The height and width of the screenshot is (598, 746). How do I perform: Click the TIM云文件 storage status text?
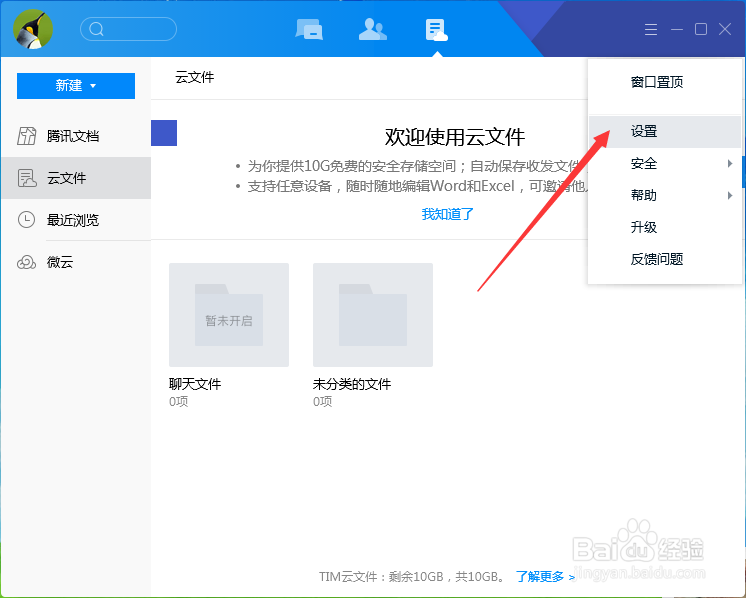(412, 577)
